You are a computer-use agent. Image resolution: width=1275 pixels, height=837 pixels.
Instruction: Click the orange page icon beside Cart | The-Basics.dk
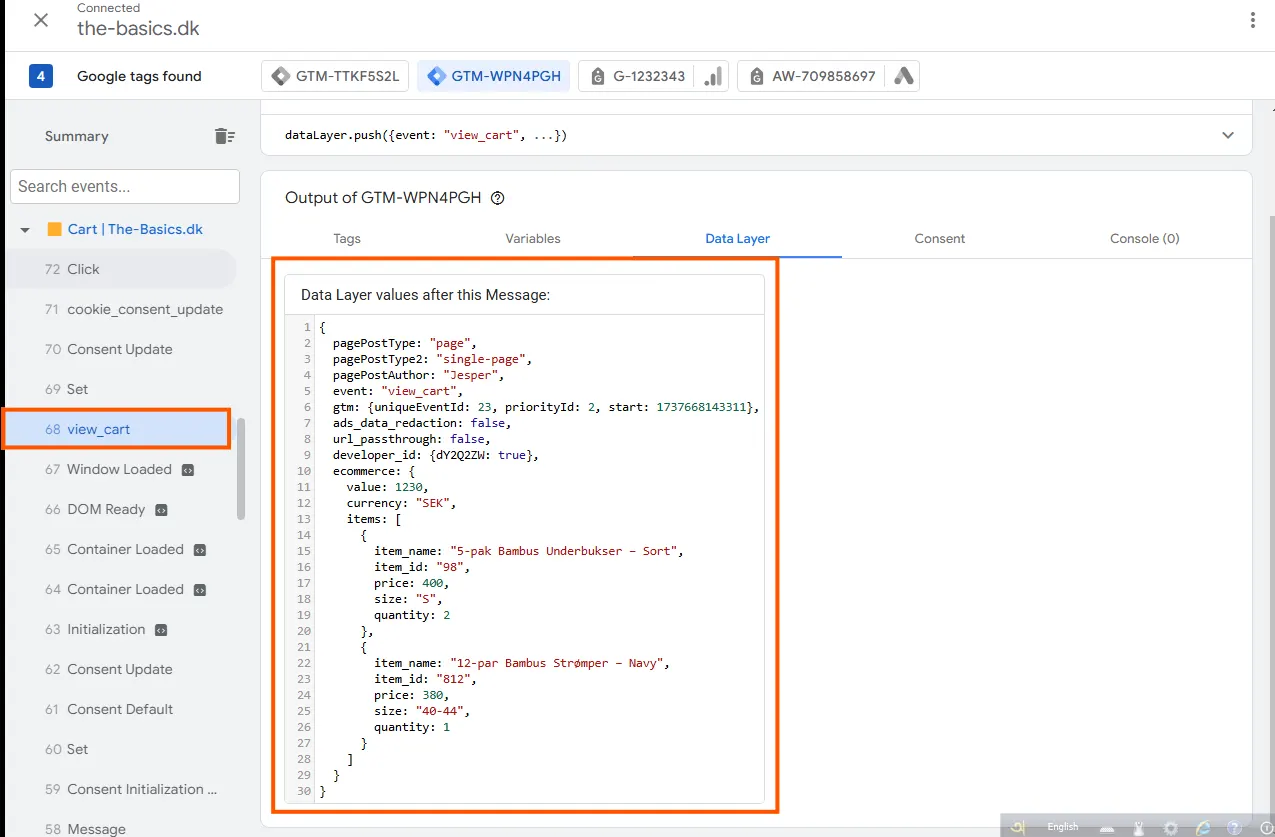[54, 229]
